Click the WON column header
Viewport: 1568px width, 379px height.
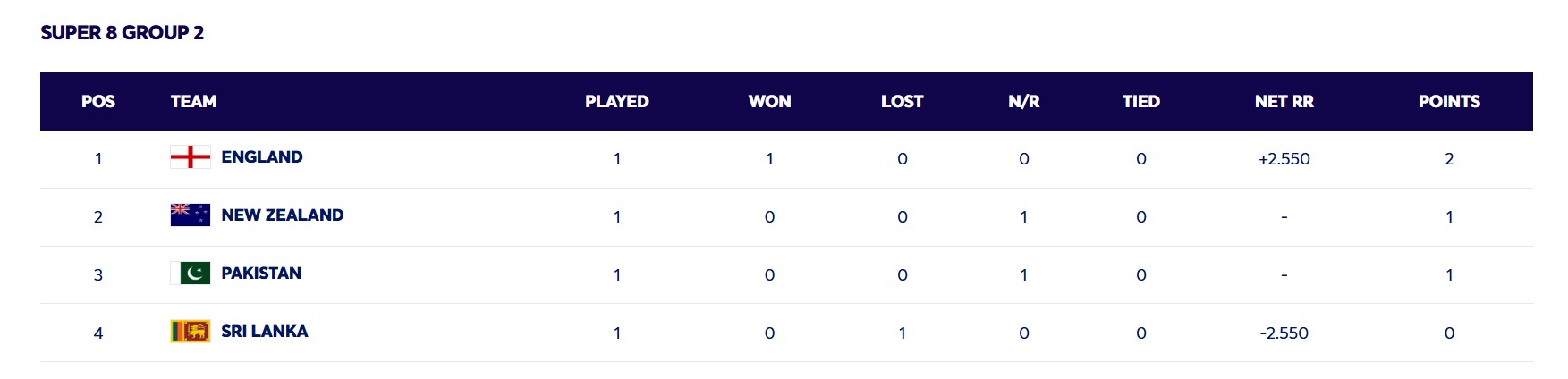click(770, 102)
